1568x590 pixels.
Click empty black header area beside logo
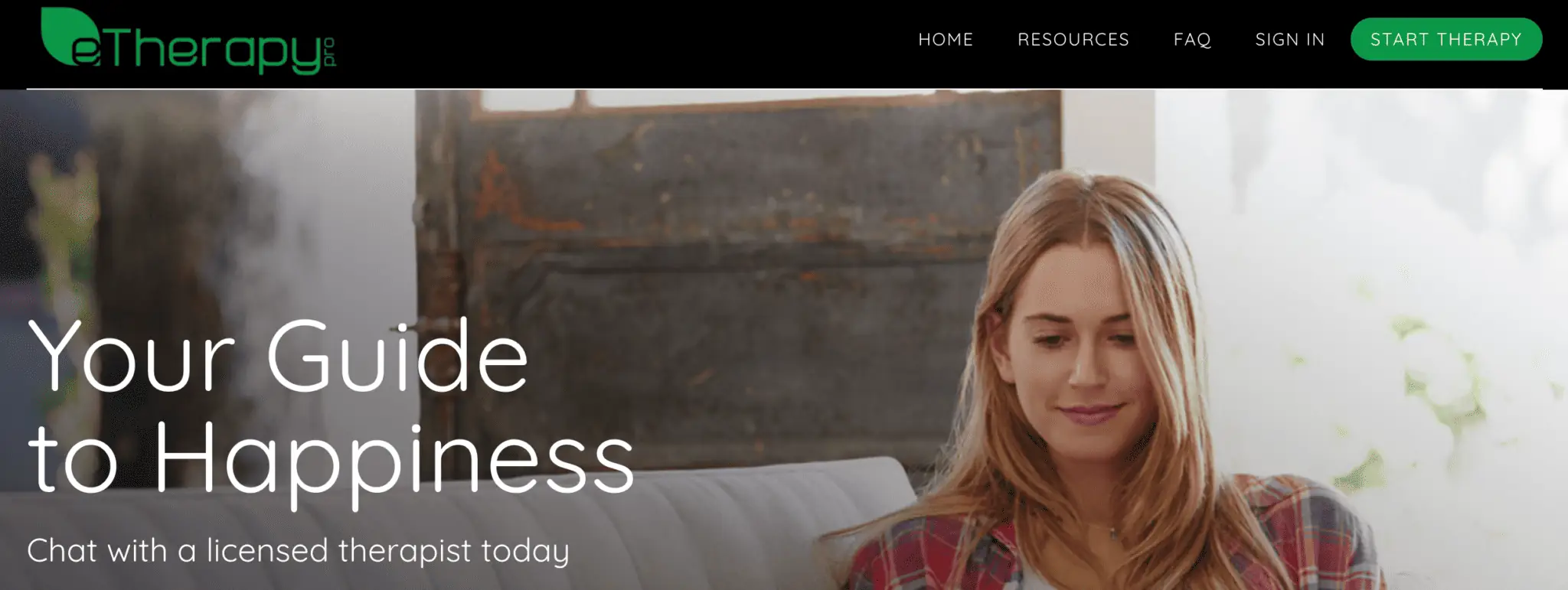click(612, 42)
